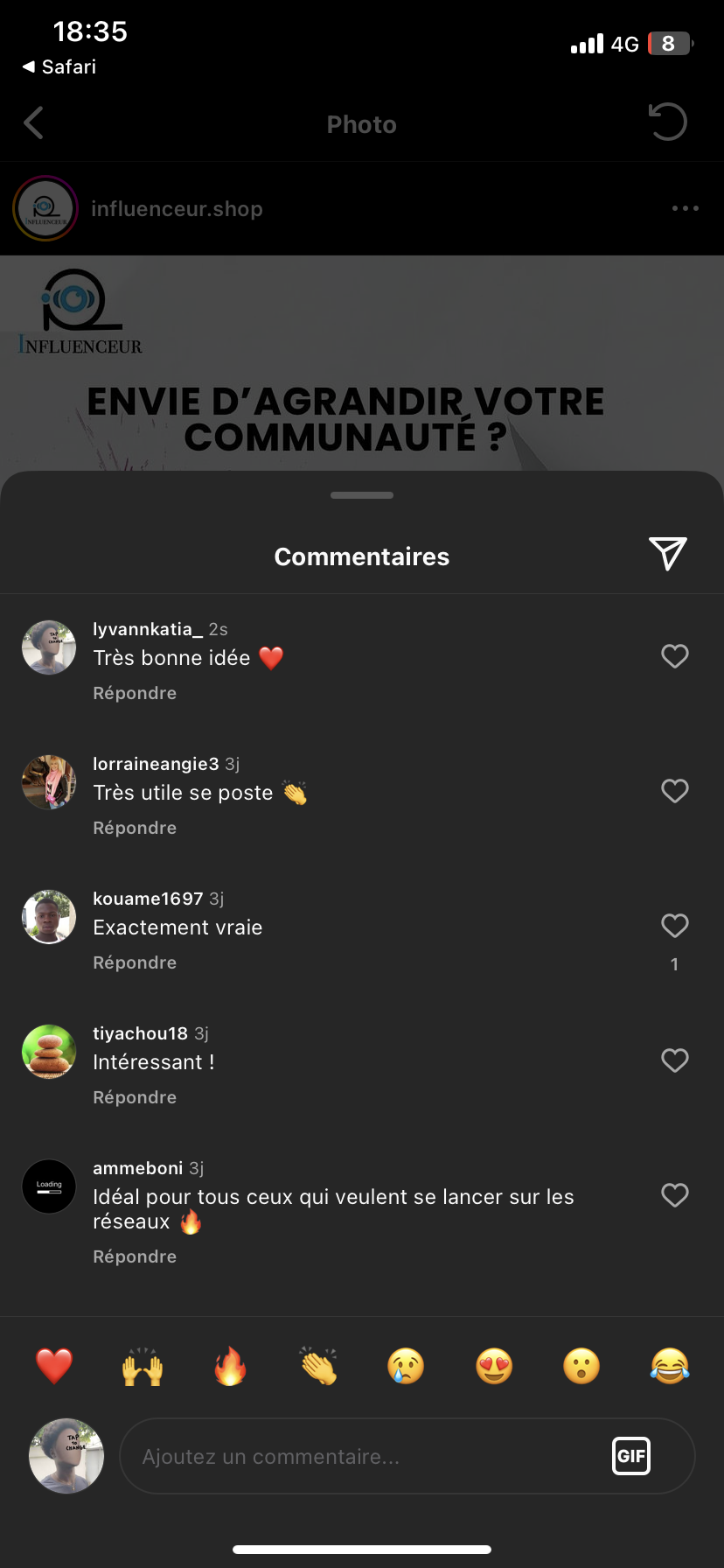This screenshot has height=1568, width=724.
Task: Tap the share paper-plane icon
Action: [x=668, y=554]
